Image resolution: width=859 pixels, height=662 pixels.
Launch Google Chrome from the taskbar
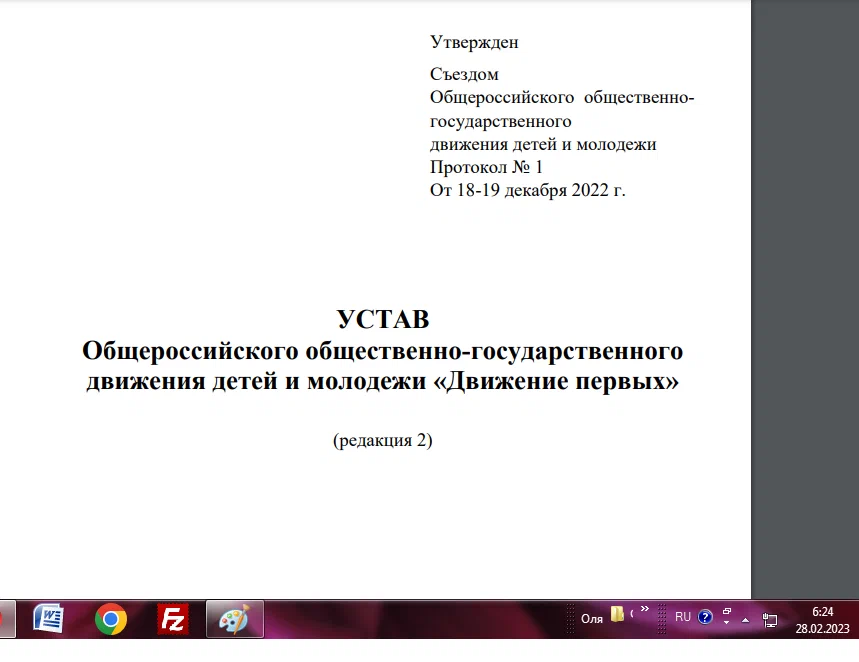(x=111, y=619)
